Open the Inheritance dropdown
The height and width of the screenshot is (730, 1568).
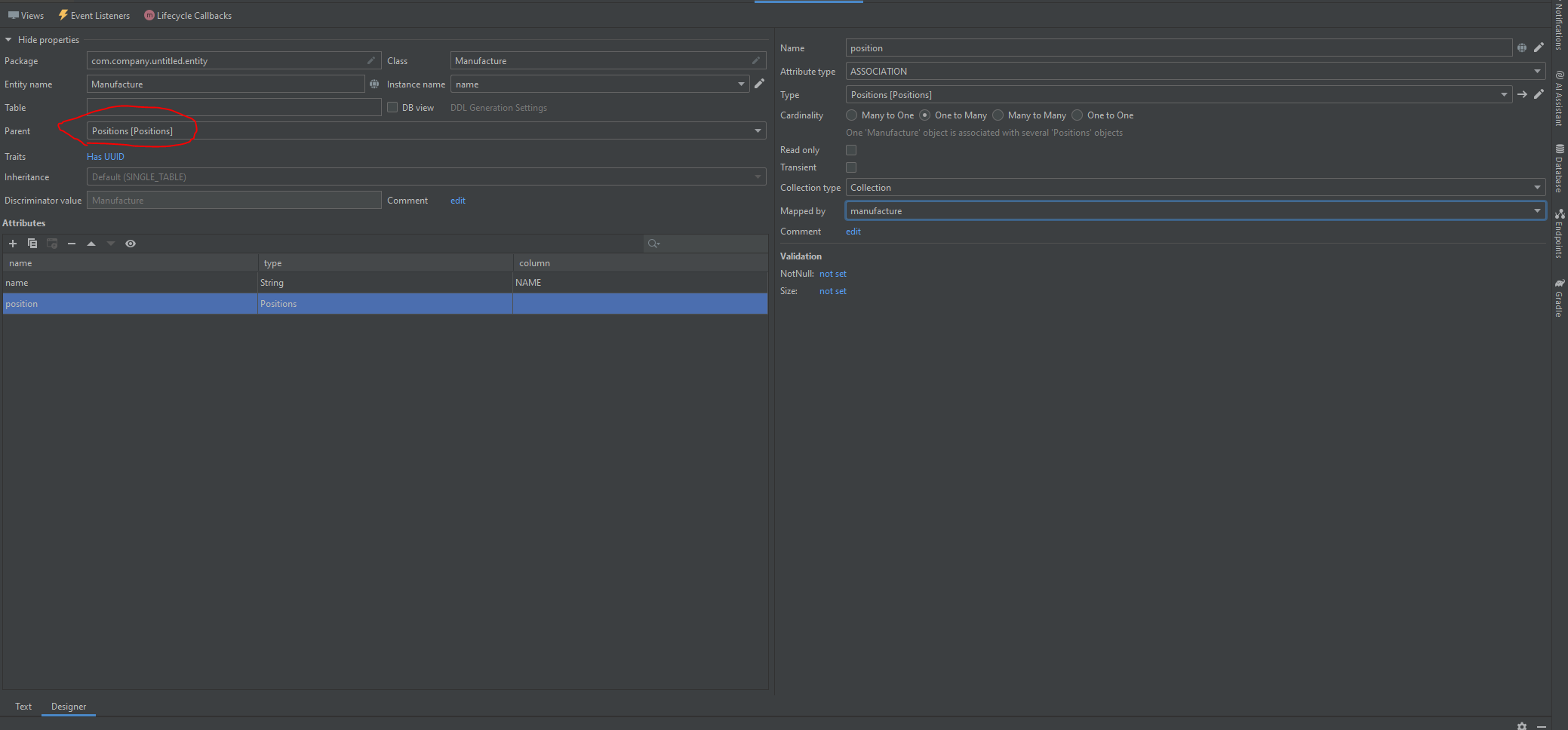(758, 177)
